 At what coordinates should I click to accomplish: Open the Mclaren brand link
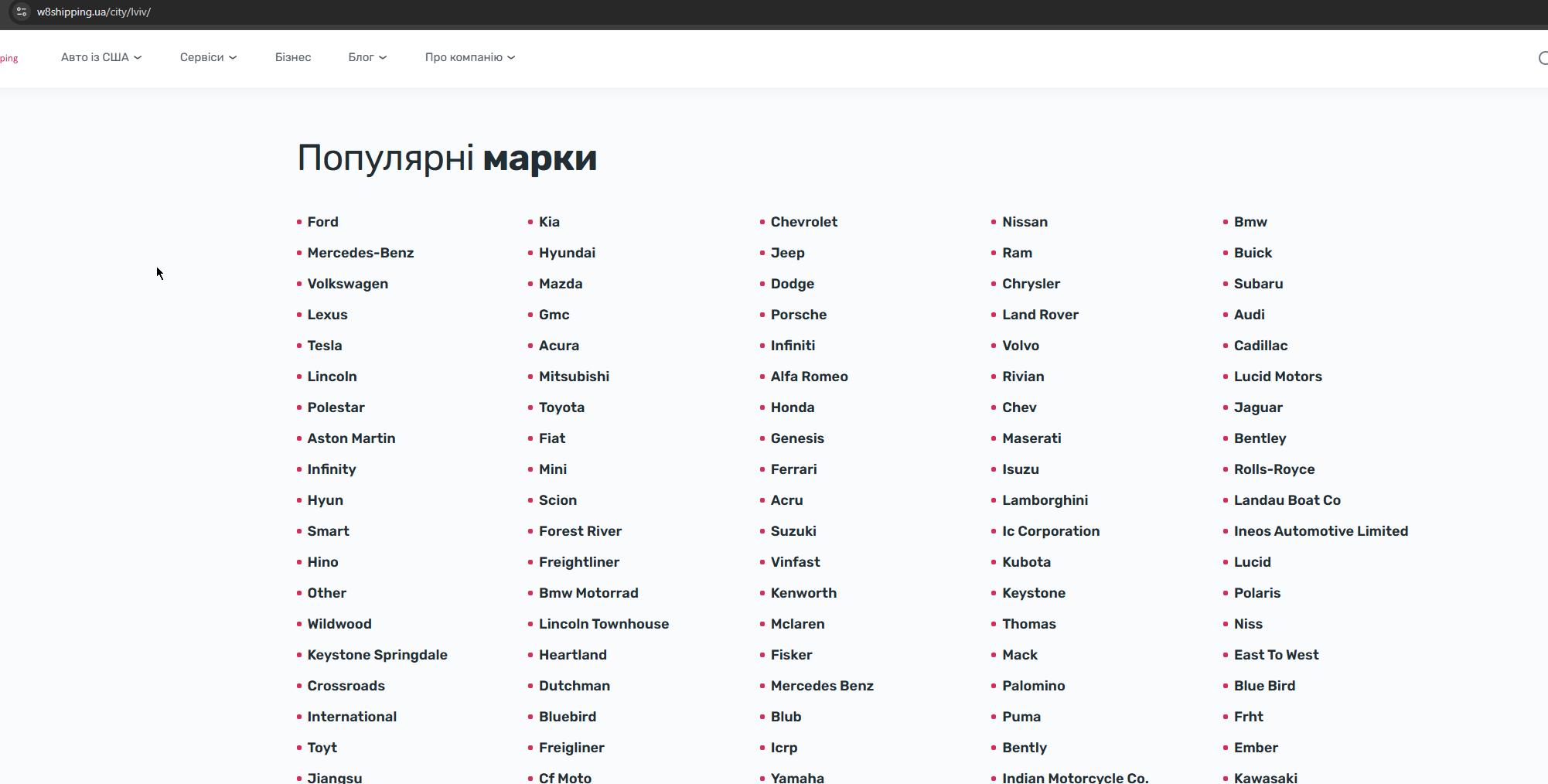point(798,624)
